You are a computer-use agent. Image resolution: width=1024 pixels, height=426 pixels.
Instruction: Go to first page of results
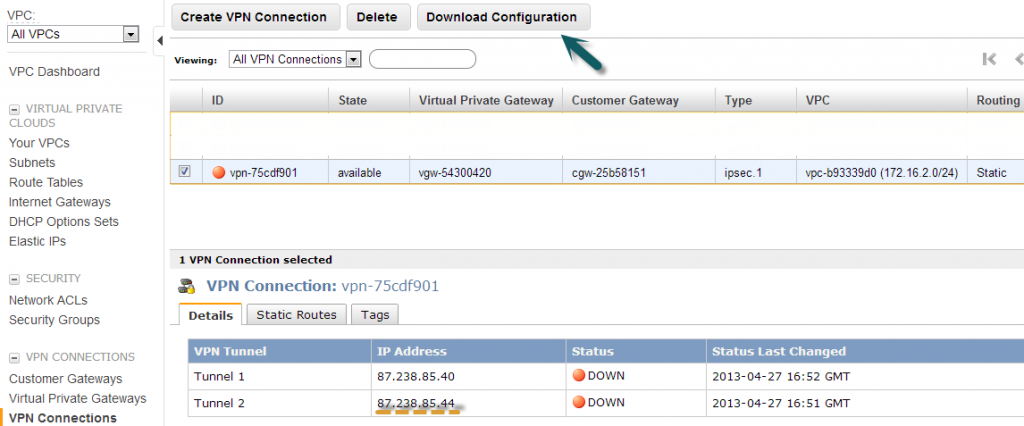[989, 60]
